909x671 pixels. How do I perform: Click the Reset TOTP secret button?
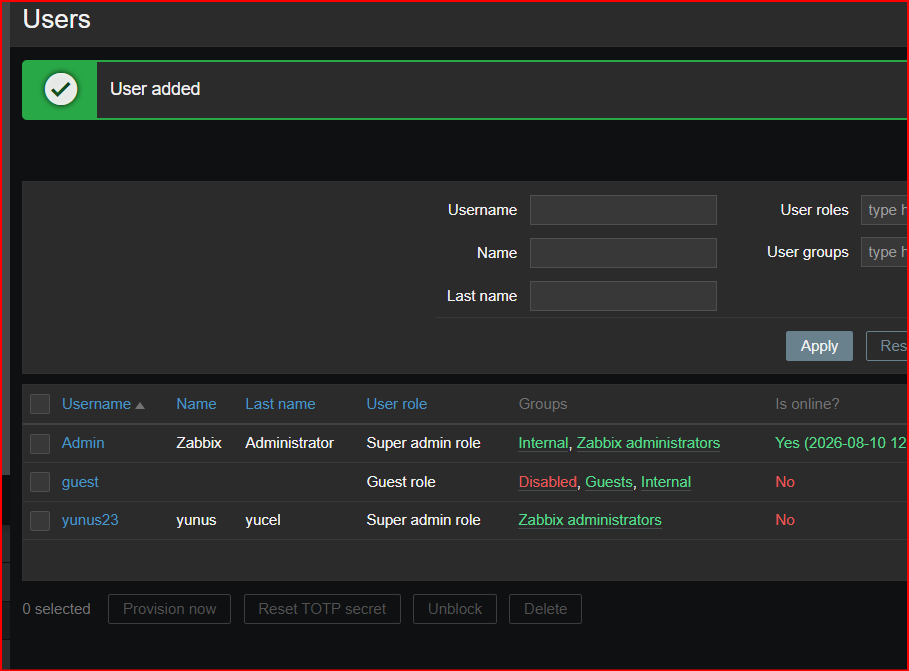pos(322,609)
